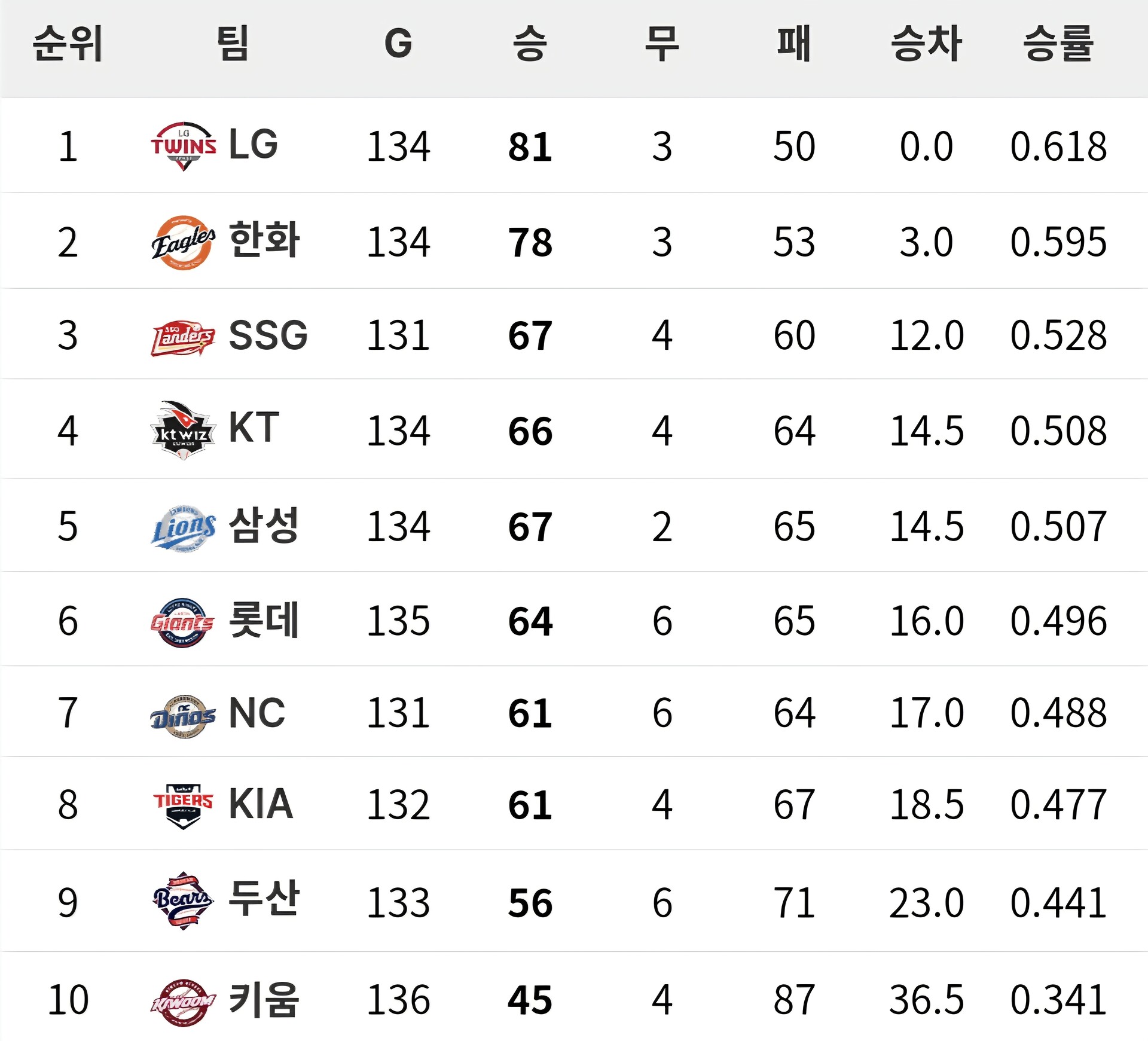The image size is (1148, 1041).
Task: Click the 순위 column header
Action: [68, 44]
